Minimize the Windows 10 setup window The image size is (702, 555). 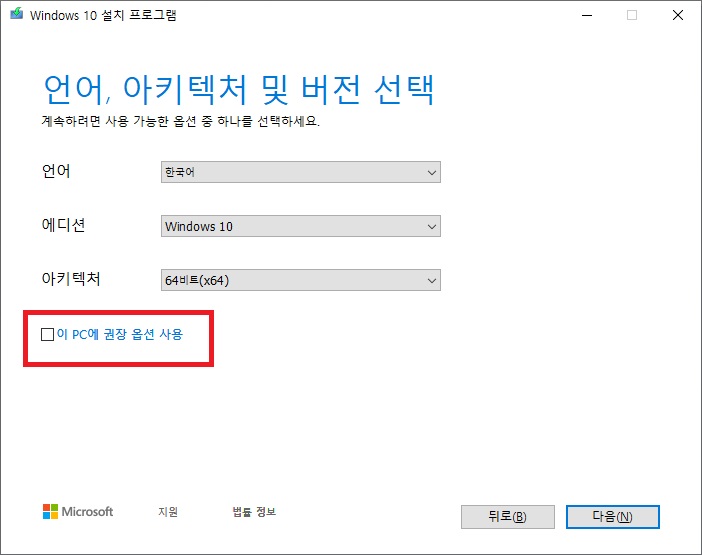[587, 15]
